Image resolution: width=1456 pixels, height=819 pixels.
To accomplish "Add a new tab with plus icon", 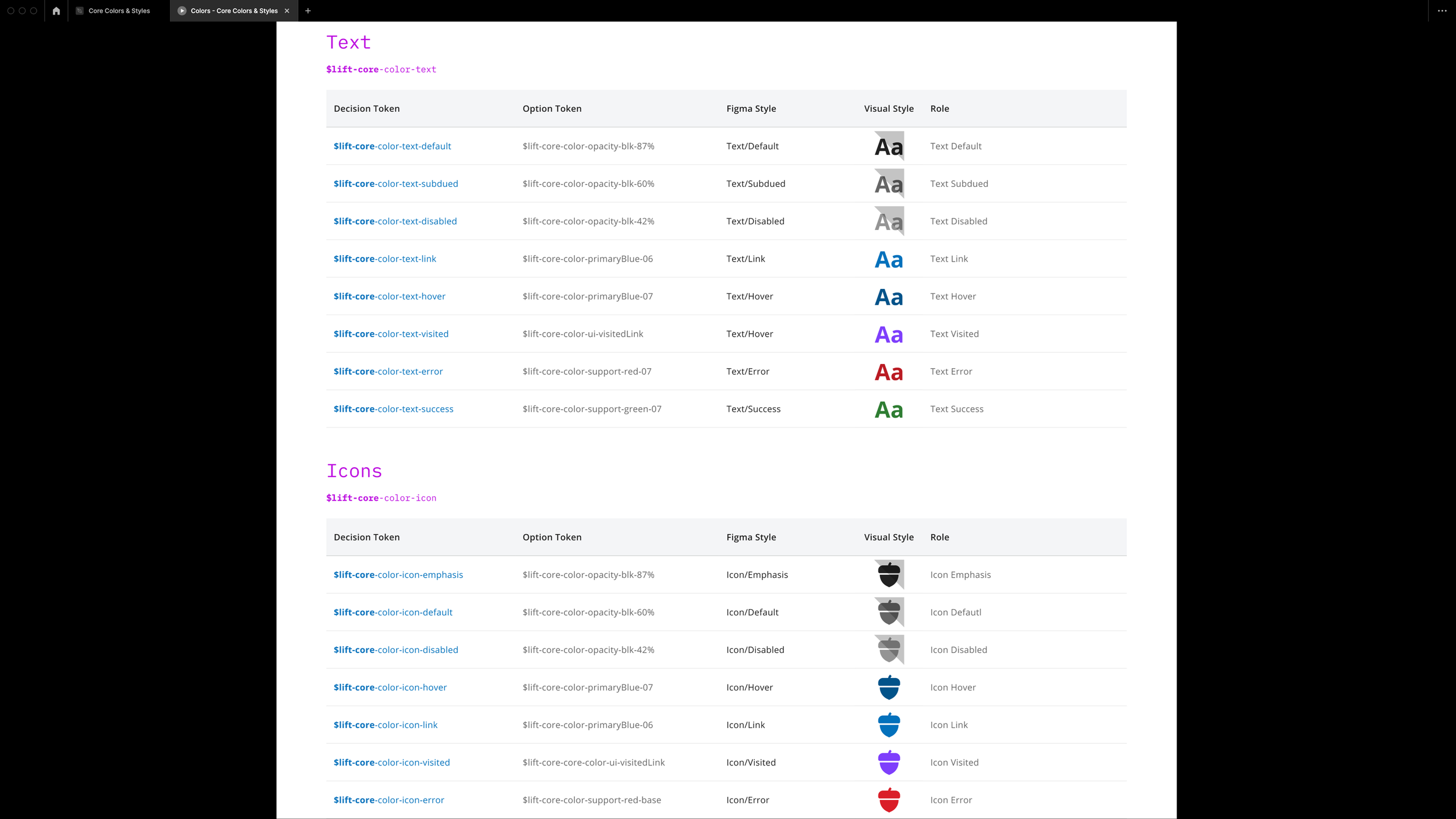I will click(308, 10).
